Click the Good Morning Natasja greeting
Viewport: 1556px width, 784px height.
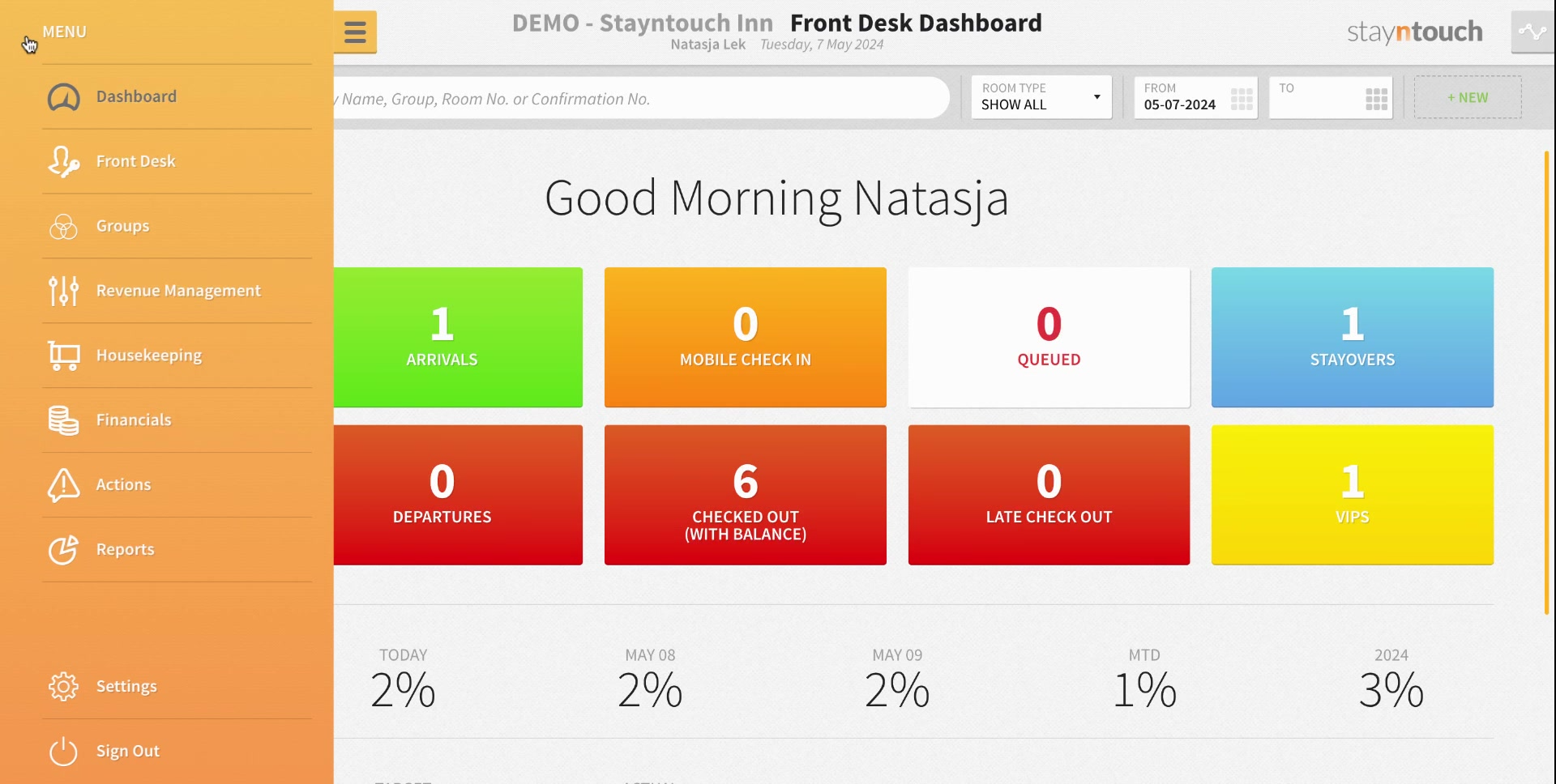pos(776,198)
